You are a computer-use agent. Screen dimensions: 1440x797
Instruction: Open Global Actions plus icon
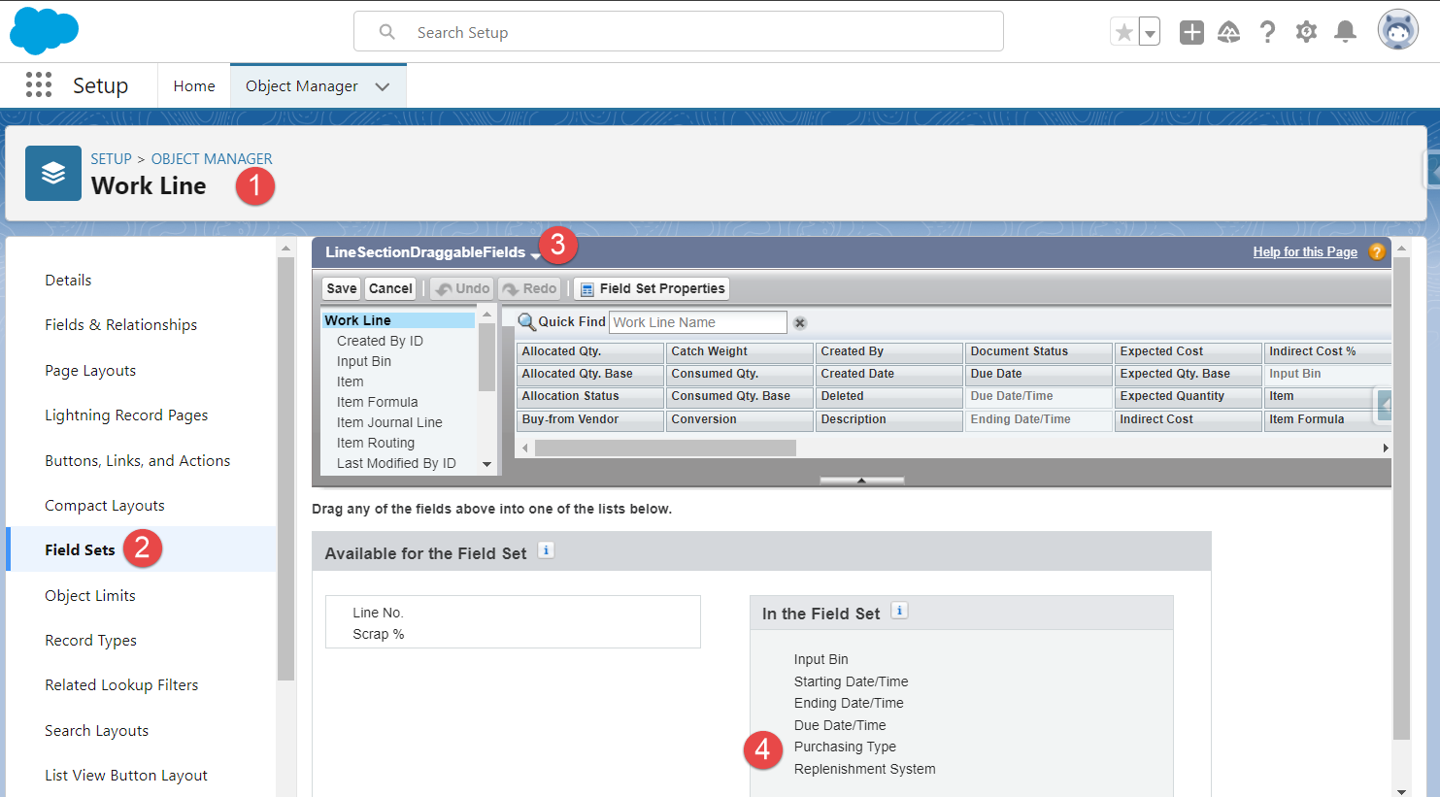(x=1191, y=32)
